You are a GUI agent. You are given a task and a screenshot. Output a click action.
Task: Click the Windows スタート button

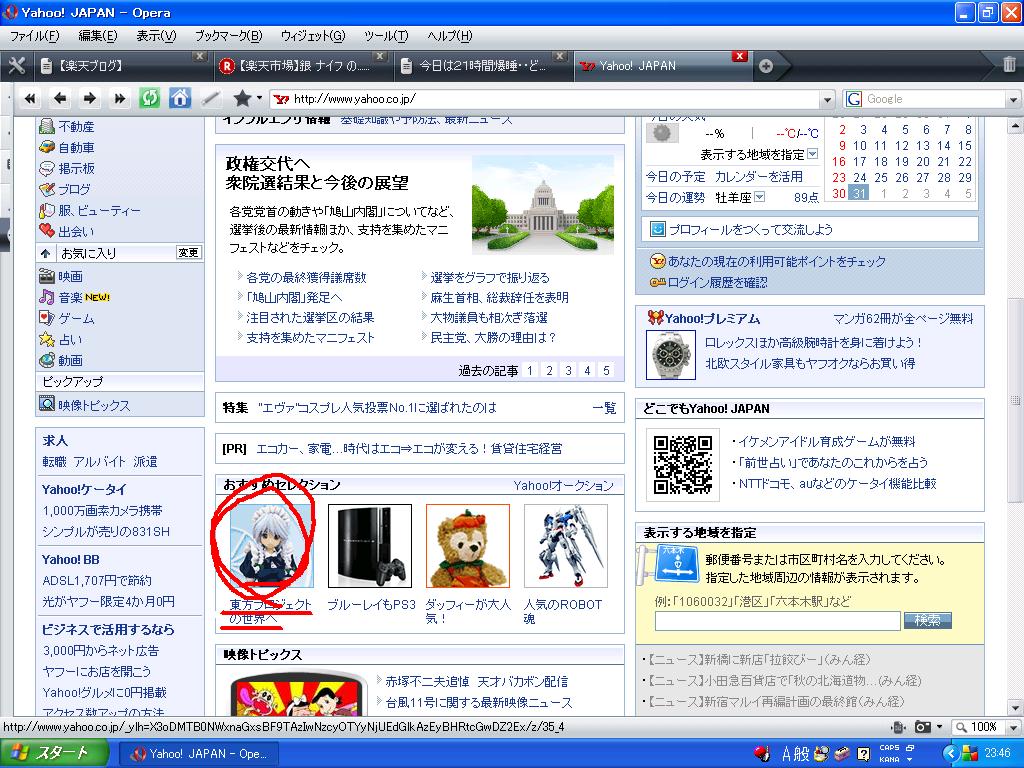[x=50, y=753]
